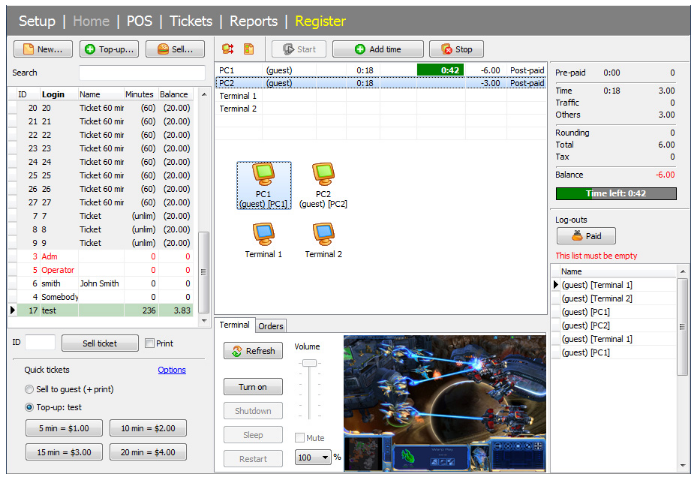Open the Options link in Quick tickets
This screenshot has height=481, width=696.
[171, 370]
